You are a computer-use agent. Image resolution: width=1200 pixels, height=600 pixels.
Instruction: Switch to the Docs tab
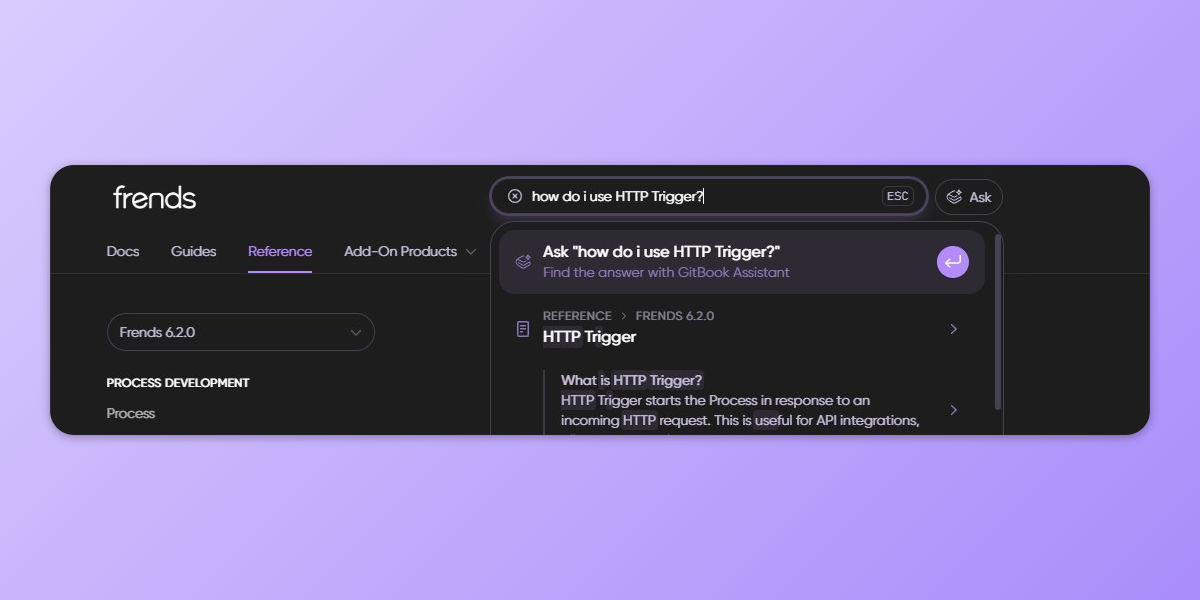click(x=123, y=252)
